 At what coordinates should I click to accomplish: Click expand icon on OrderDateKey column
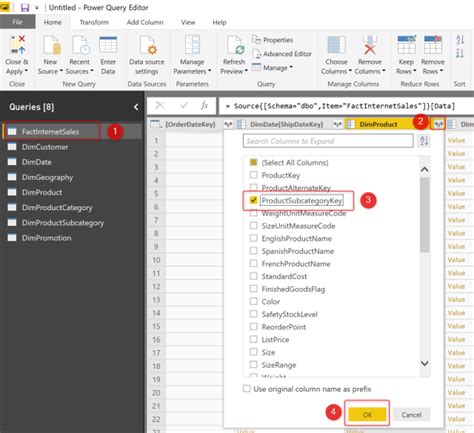228,124
